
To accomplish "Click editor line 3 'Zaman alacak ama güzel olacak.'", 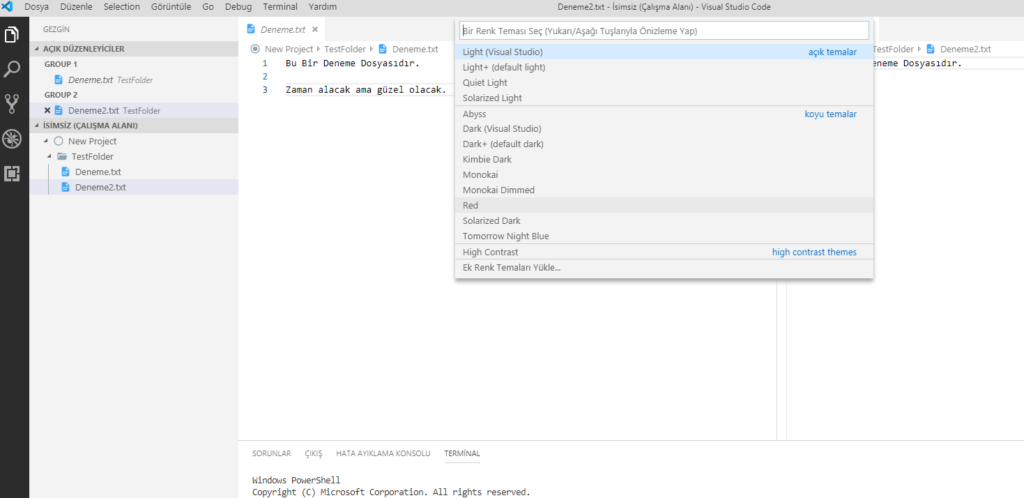I will (x=366, y=89).
